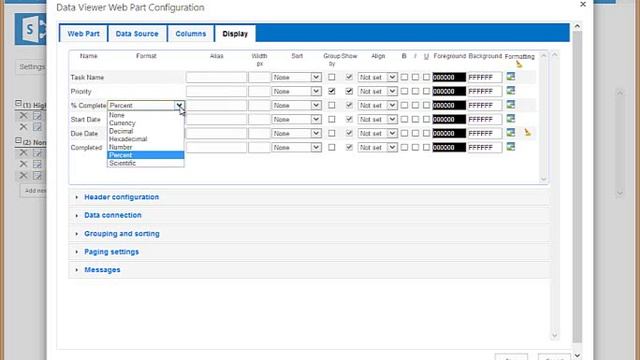Toggle Show checkbox for Due Date row
This screenshot has width=640, height=360.
point(349,133)
